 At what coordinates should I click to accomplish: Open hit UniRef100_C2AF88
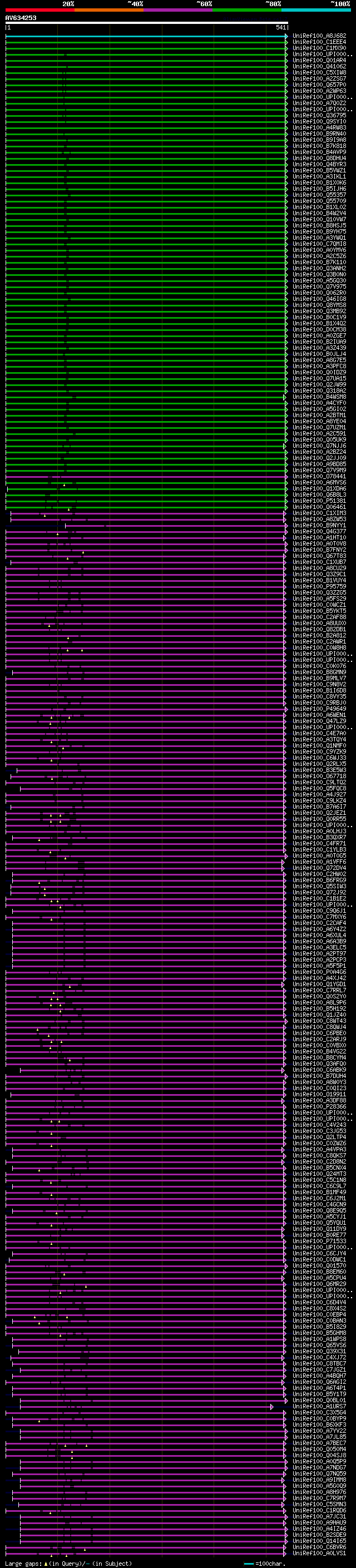319,617
